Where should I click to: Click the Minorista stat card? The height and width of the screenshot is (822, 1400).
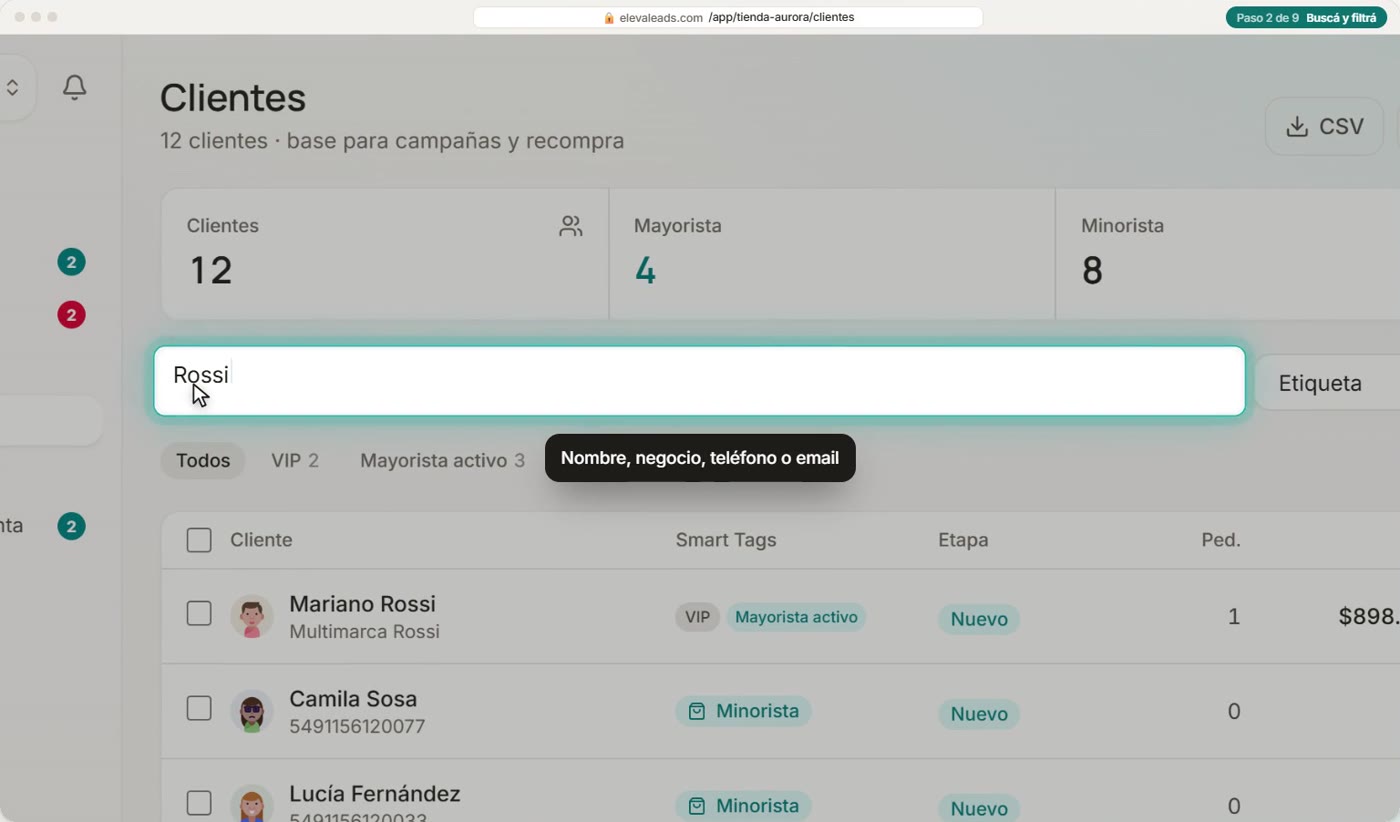tap(1228, 254)
